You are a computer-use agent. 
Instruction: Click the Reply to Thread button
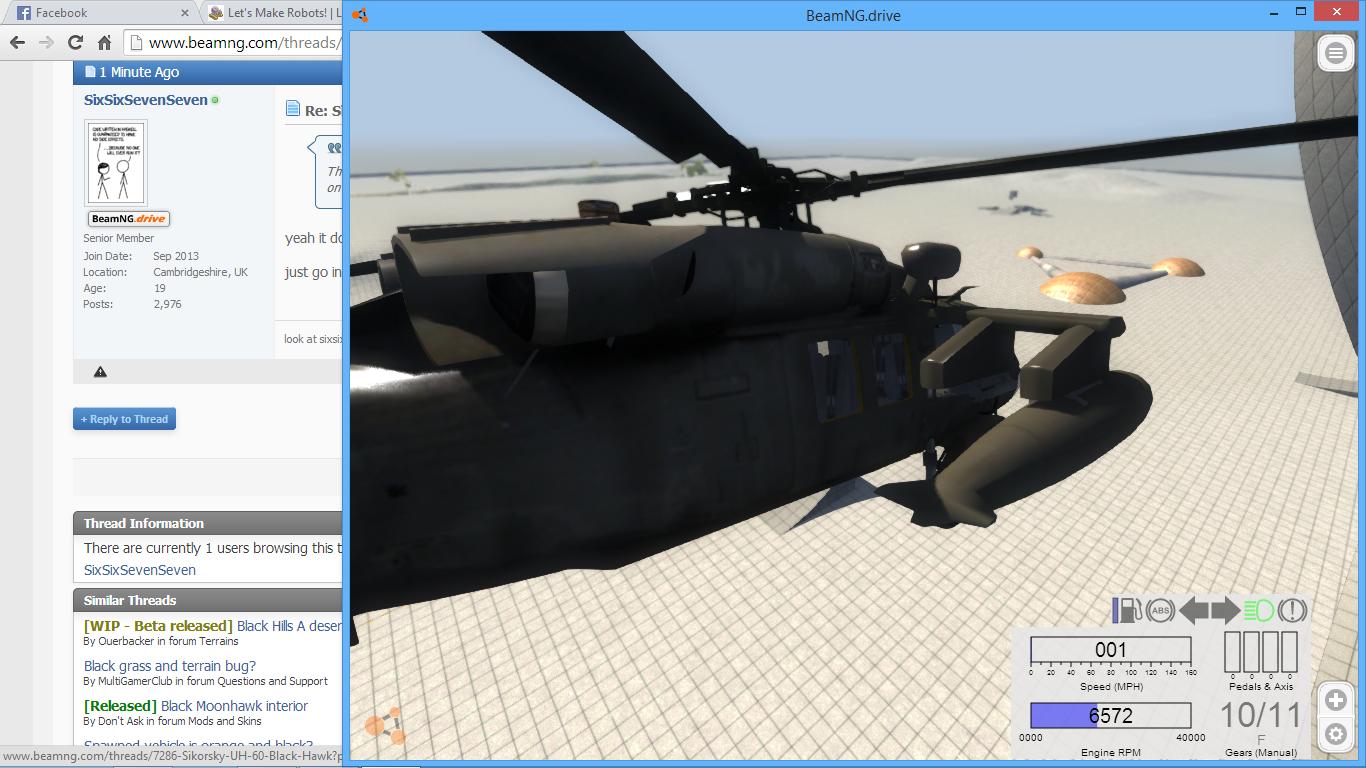[x=124, y=419]
